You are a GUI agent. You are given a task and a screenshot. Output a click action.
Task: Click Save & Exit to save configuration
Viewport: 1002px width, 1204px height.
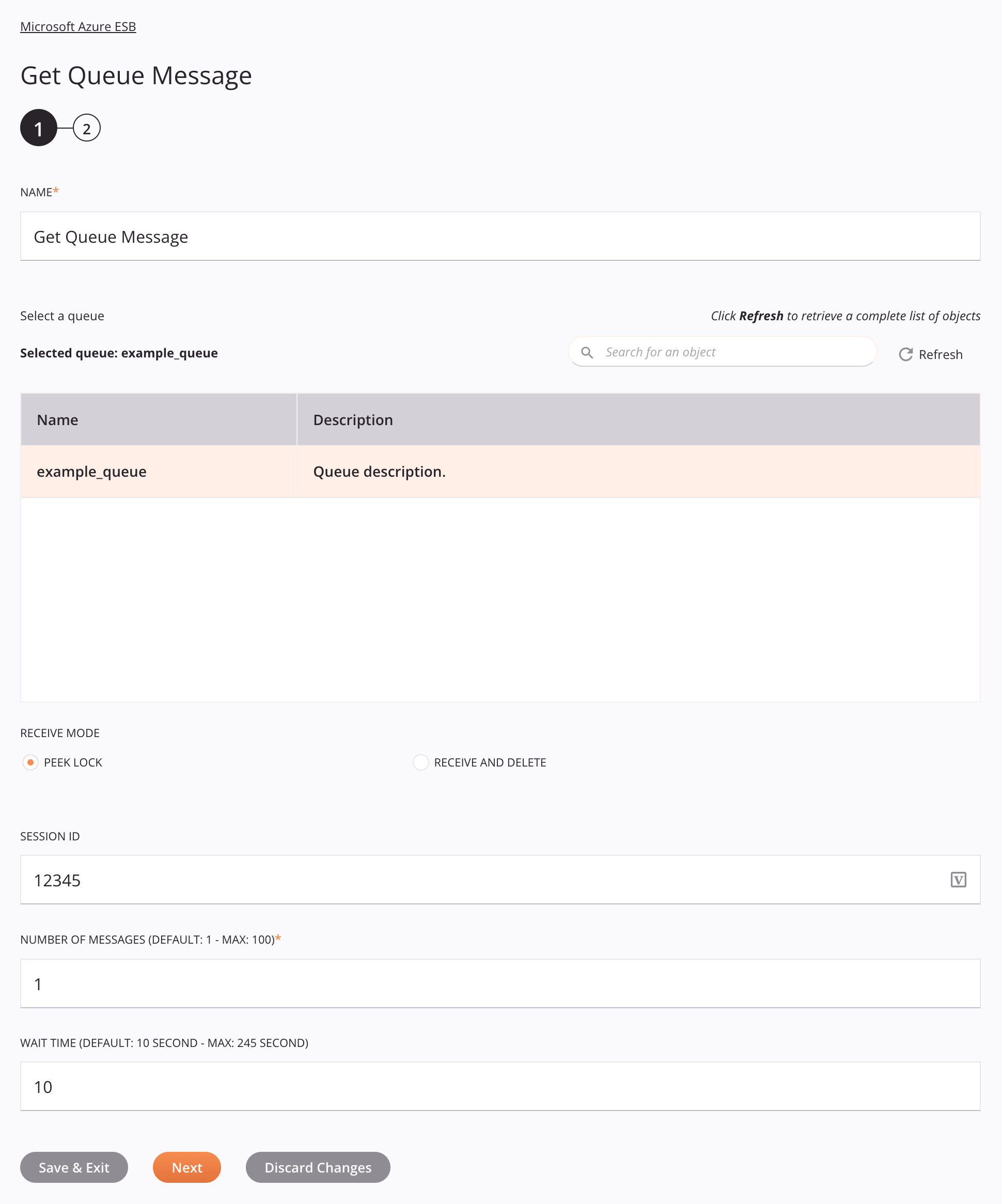click(x=74, y=1167)
